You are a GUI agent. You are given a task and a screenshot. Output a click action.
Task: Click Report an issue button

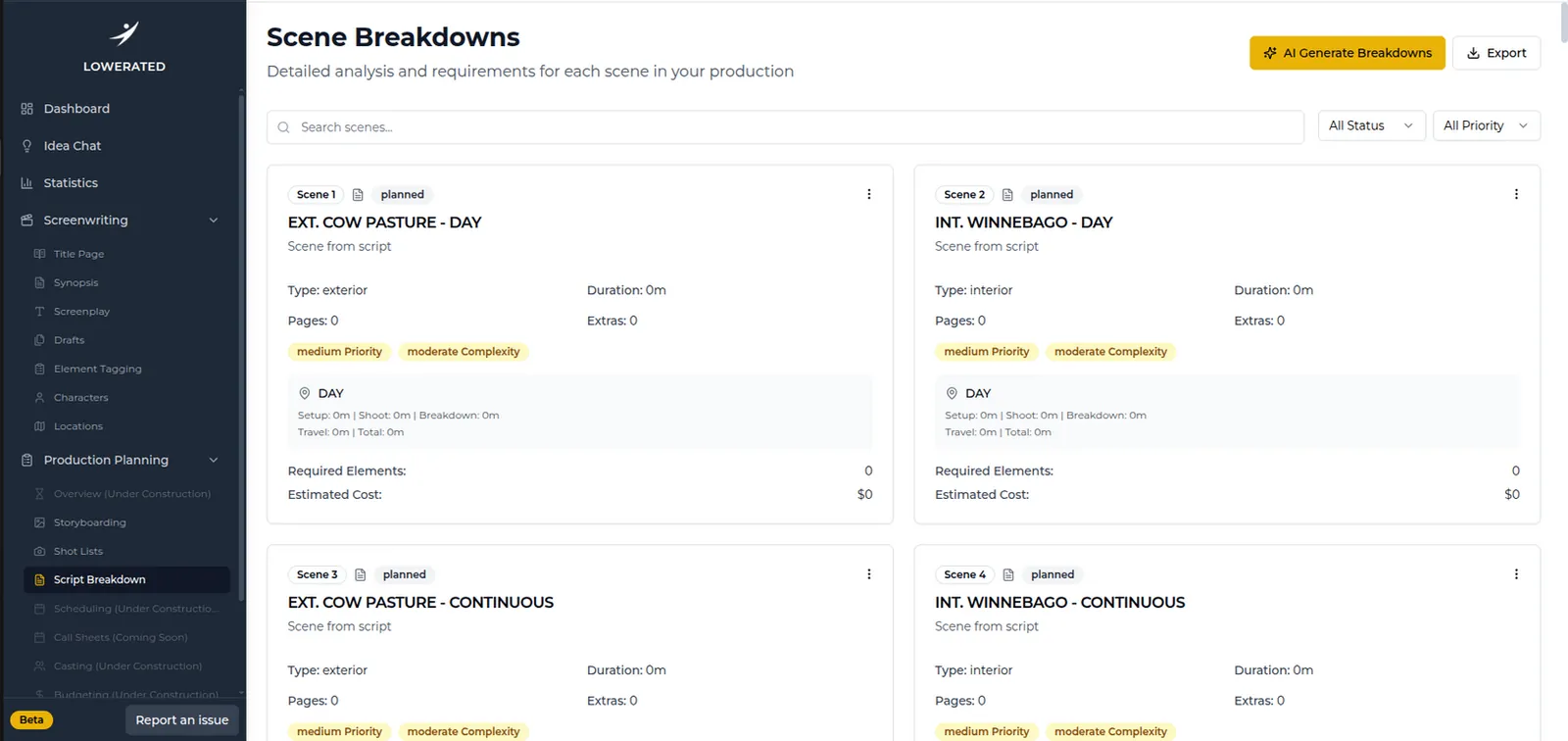182,719
